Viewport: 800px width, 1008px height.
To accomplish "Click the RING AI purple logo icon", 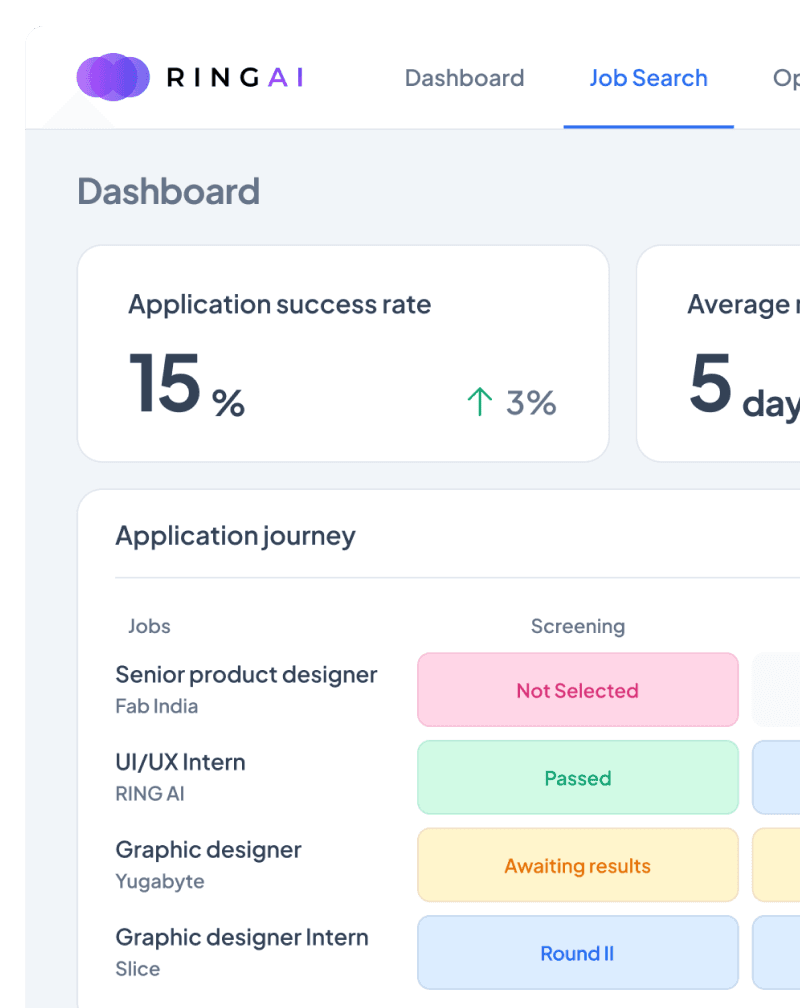I will pyautogui.click(x=113, y=77).
